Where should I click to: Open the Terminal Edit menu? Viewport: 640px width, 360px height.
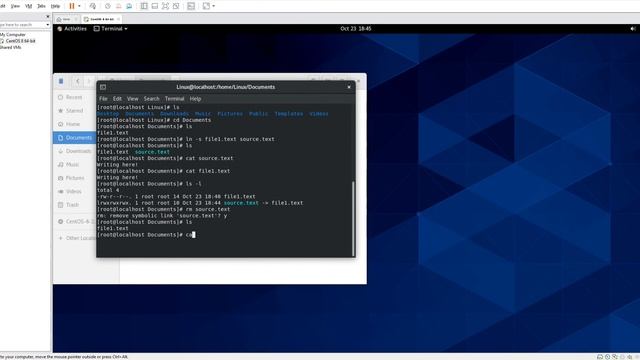[x=117, y=99]
